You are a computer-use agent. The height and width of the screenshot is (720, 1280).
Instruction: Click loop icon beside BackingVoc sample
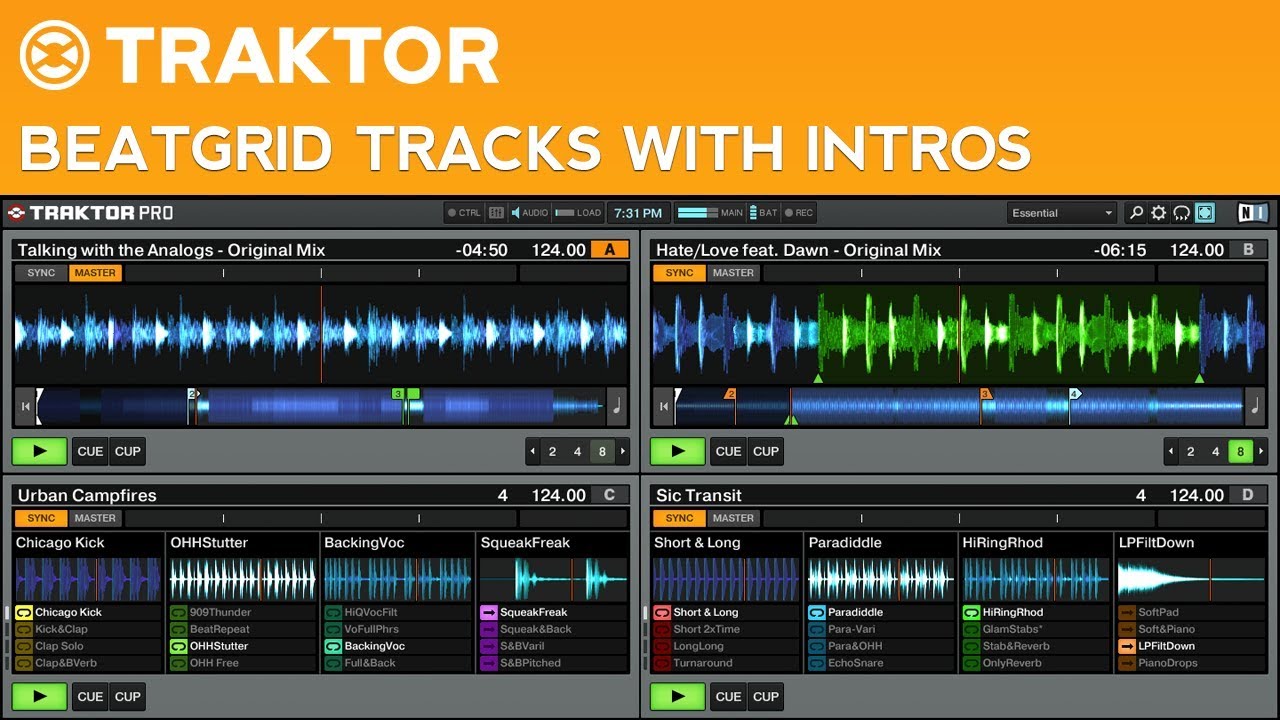[334, 646]
